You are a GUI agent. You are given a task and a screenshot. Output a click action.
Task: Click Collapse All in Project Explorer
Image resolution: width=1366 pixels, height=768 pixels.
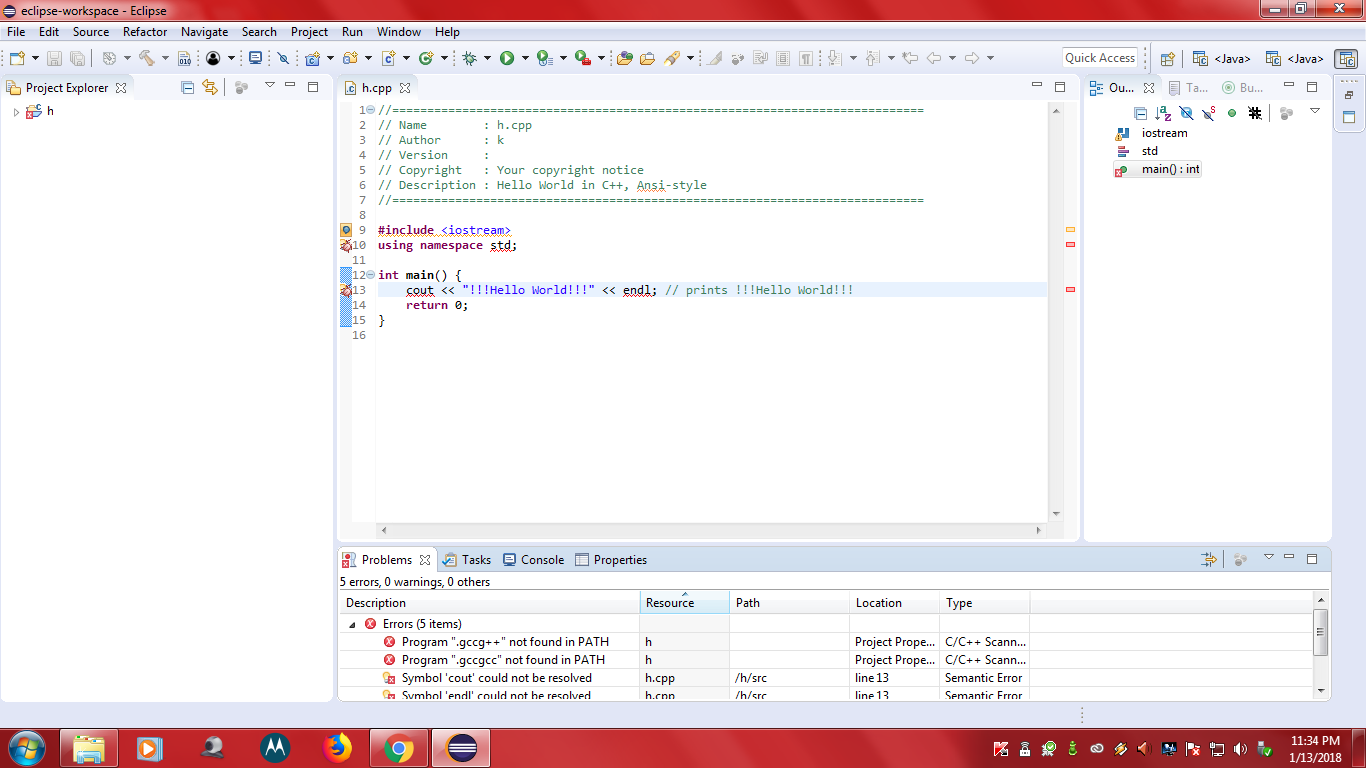187,88
